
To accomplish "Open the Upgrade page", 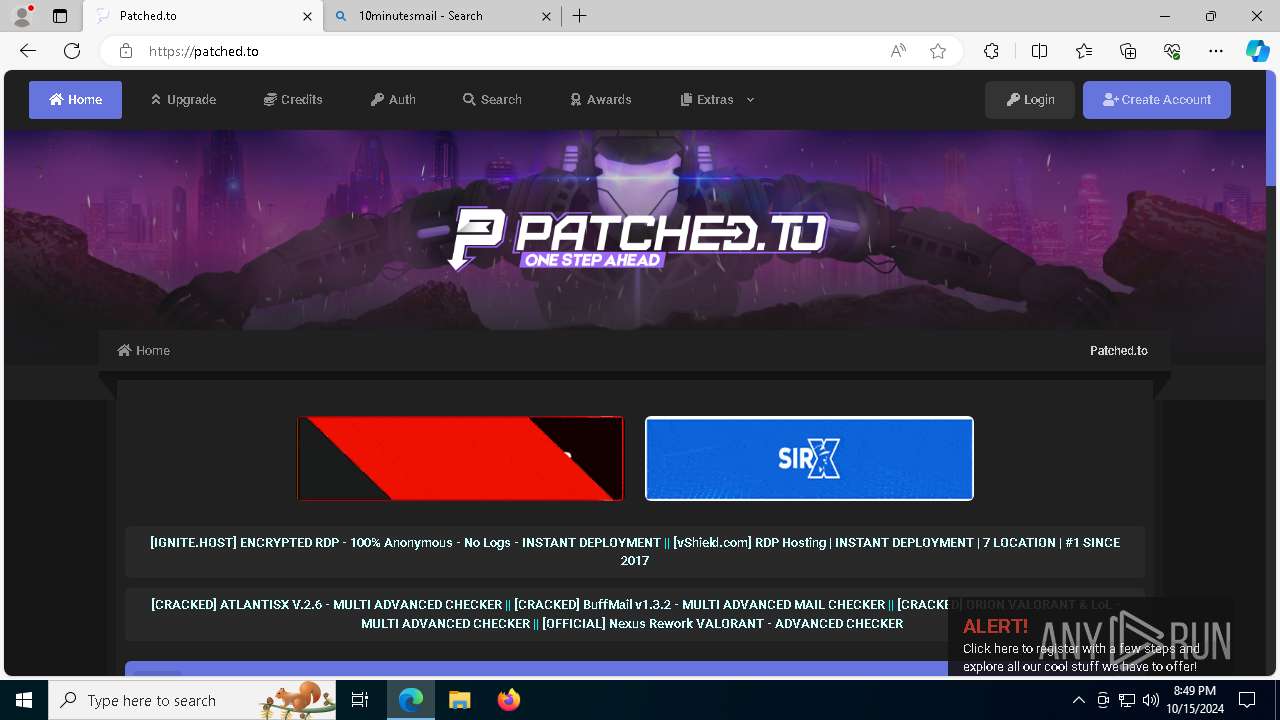I will point(183,100).
